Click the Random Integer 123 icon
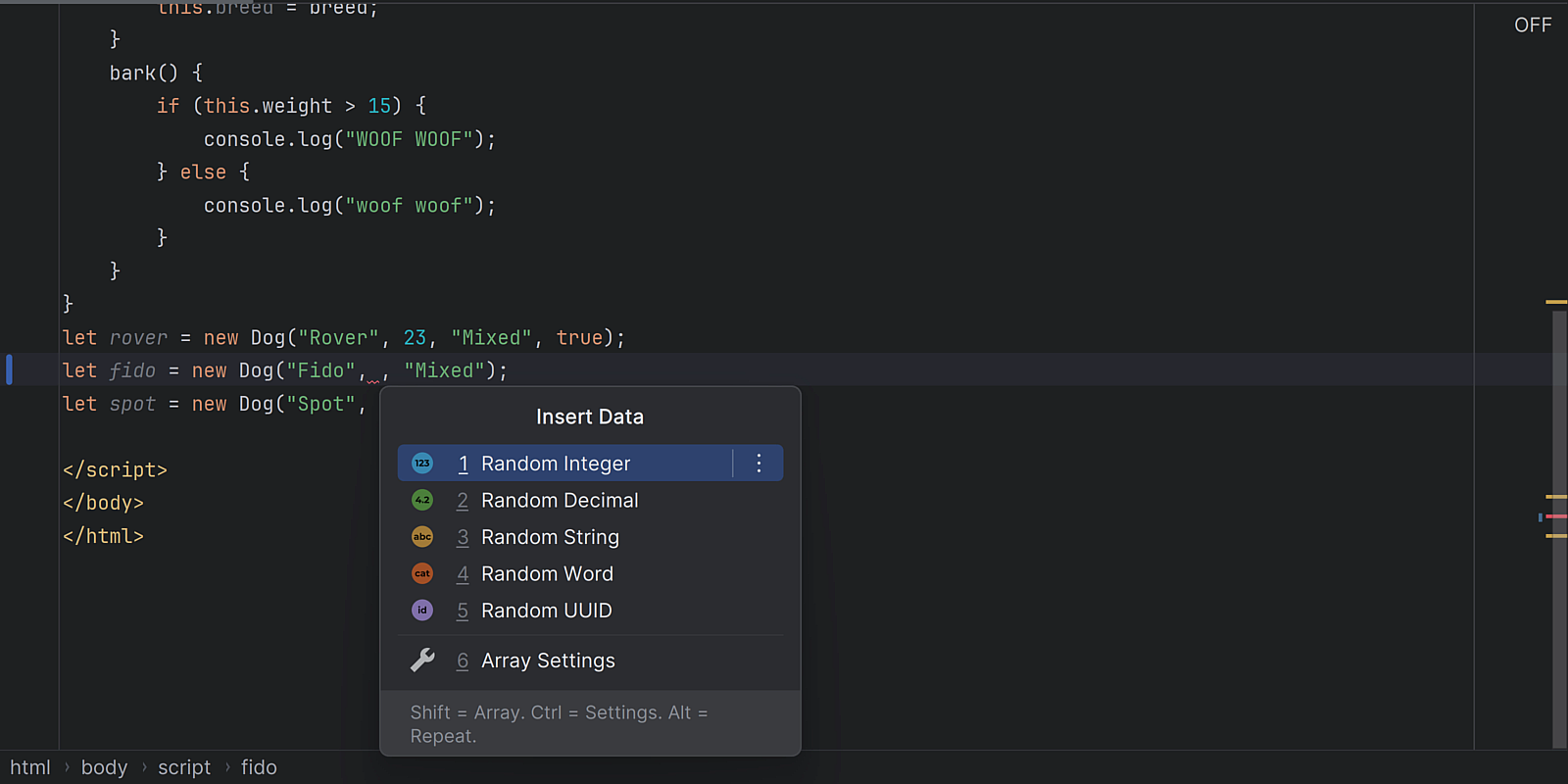The height and width of the screenshot is (784, 1568). coord(422,463)
